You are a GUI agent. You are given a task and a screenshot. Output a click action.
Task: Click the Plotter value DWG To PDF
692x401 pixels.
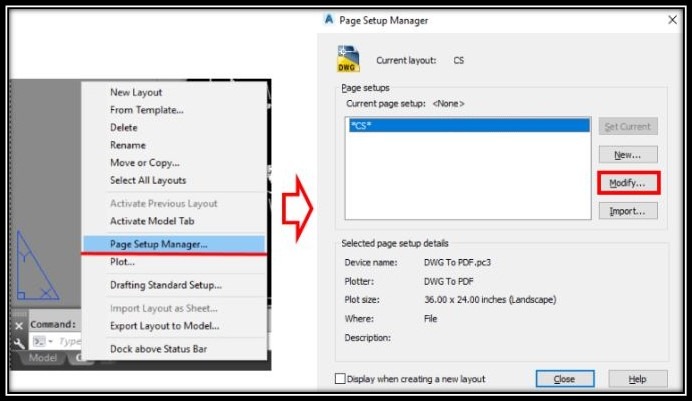pyautogui.click(x=448, y=281)
